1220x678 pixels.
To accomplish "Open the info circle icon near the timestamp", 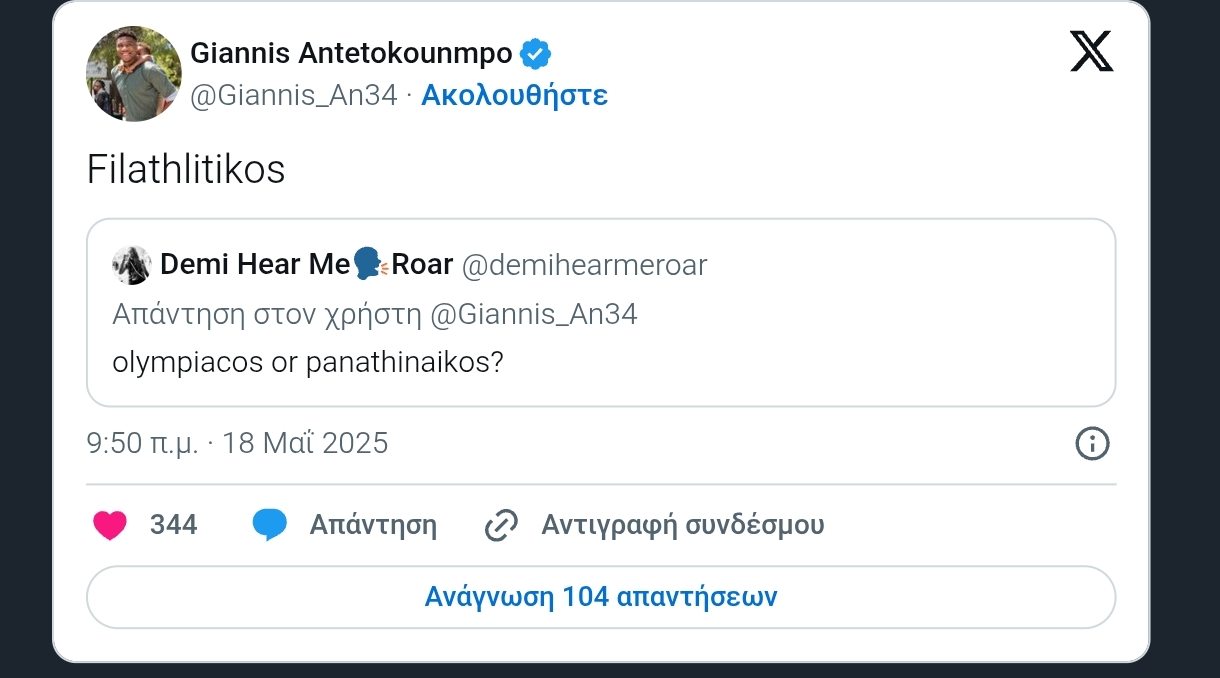I will pyautogui.click(x=1093, y=443).
